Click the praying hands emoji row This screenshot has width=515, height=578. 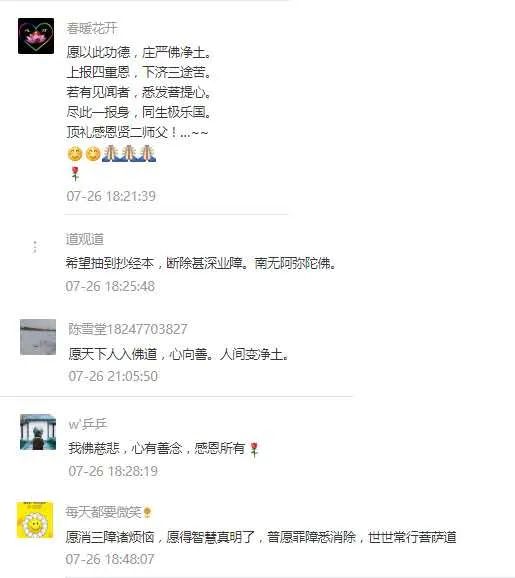click(129, 153)
